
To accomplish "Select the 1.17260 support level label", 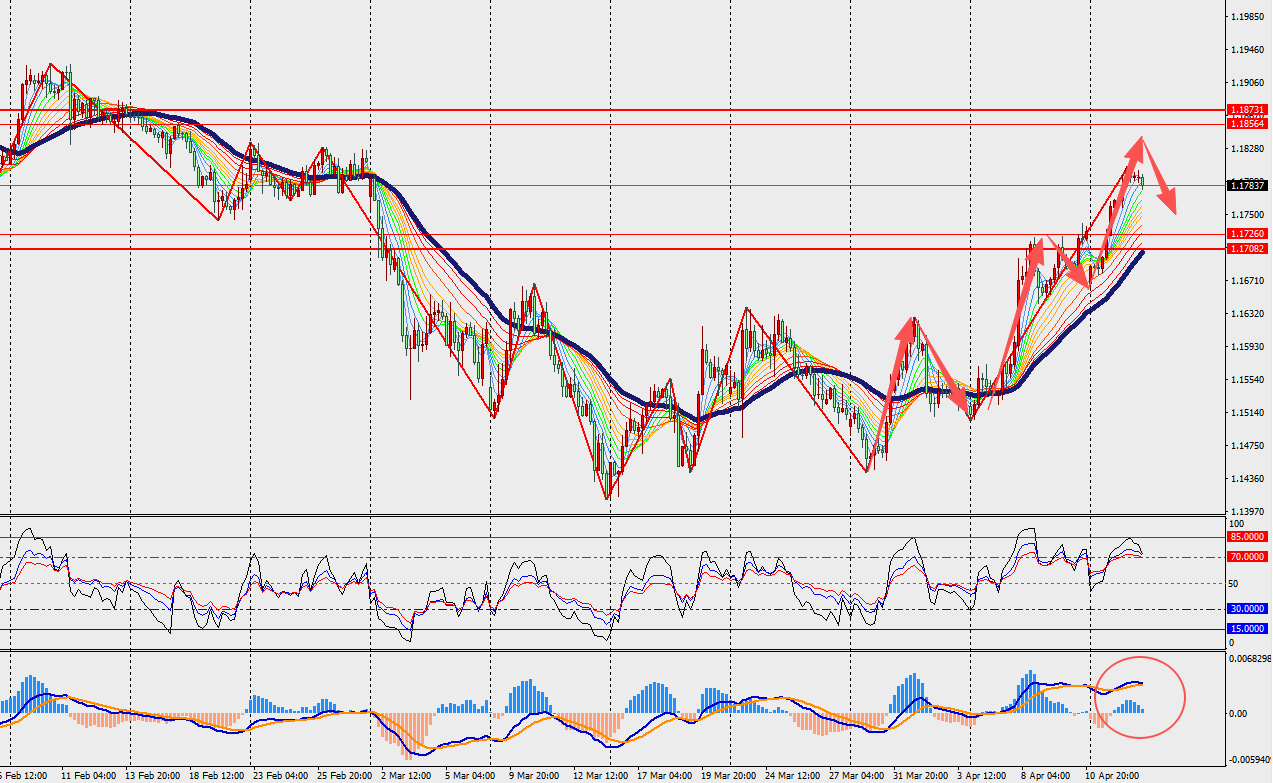I will (x=1250, y=233).
